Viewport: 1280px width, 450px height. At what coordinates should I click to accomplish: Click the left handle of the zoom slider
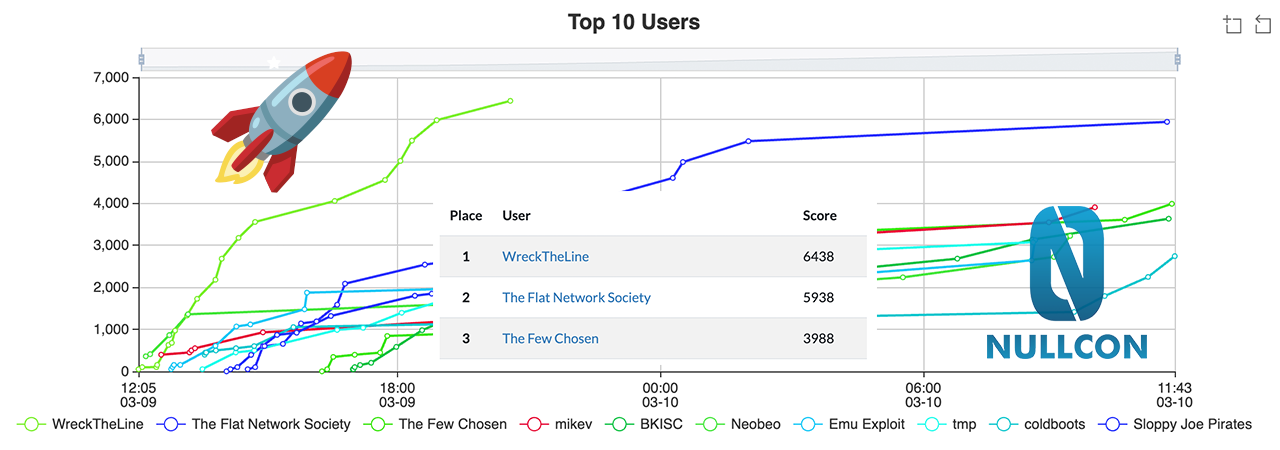[x=141, y=60]
